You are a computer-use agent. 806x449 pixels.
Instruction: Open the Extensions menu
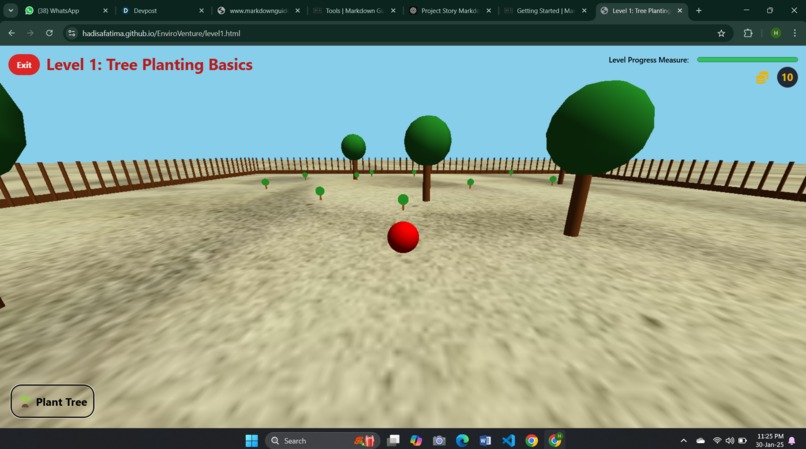click(748, 33)
